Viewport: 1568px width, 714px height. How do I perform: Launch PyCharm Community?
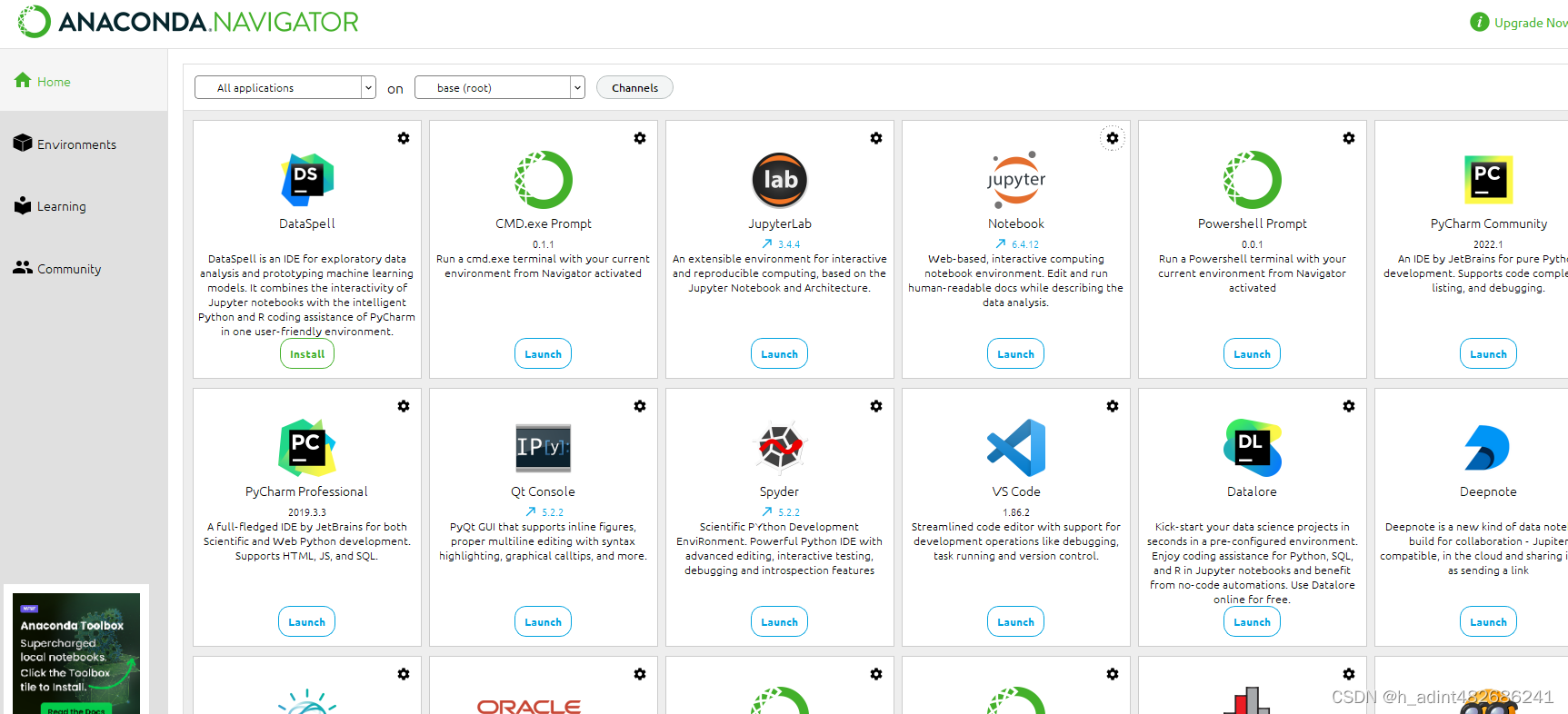point(1489,353)
